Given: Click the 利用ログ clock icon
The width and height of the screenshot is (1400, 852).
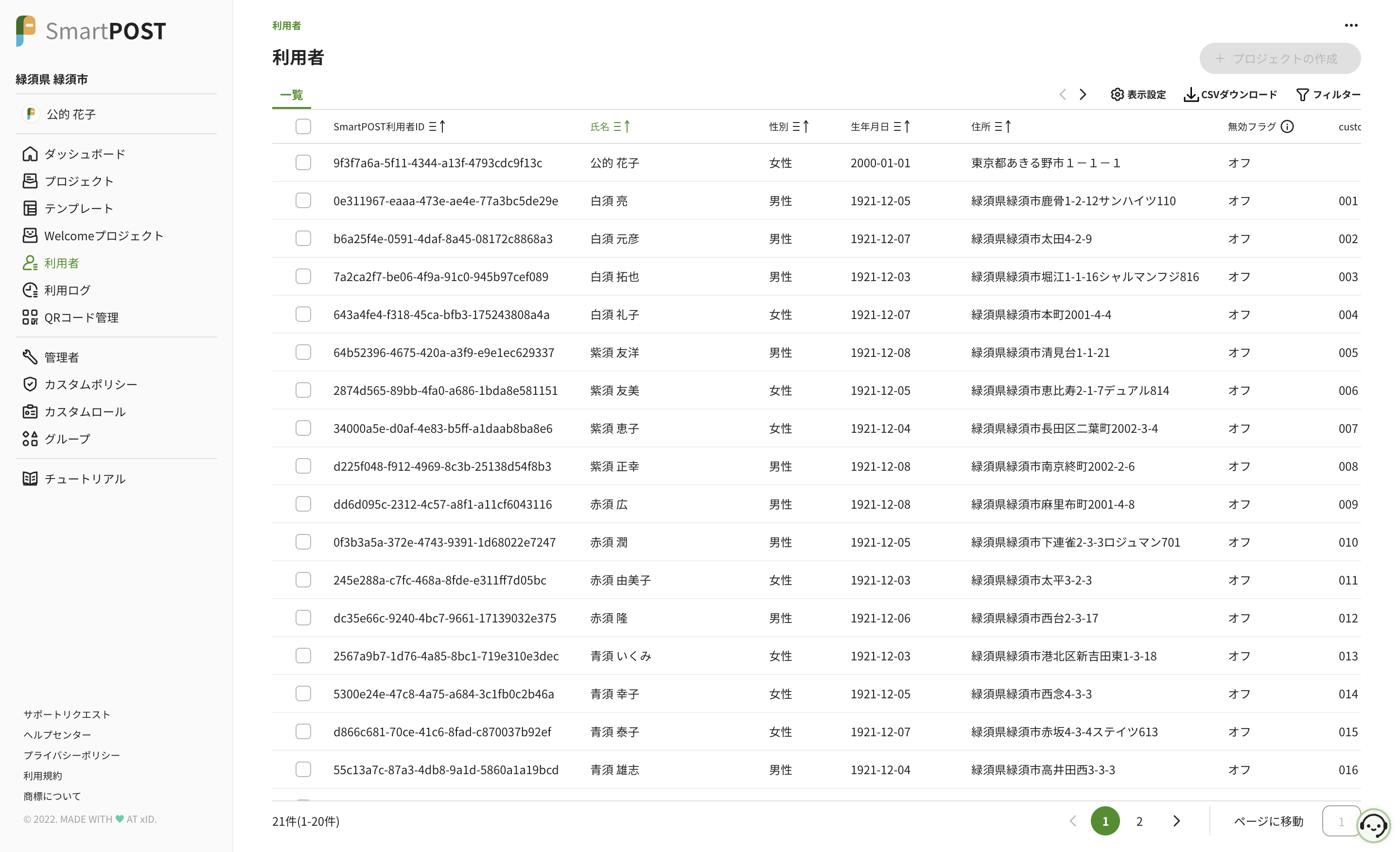Looking at the screenshot, I should [x=30, y=290].
